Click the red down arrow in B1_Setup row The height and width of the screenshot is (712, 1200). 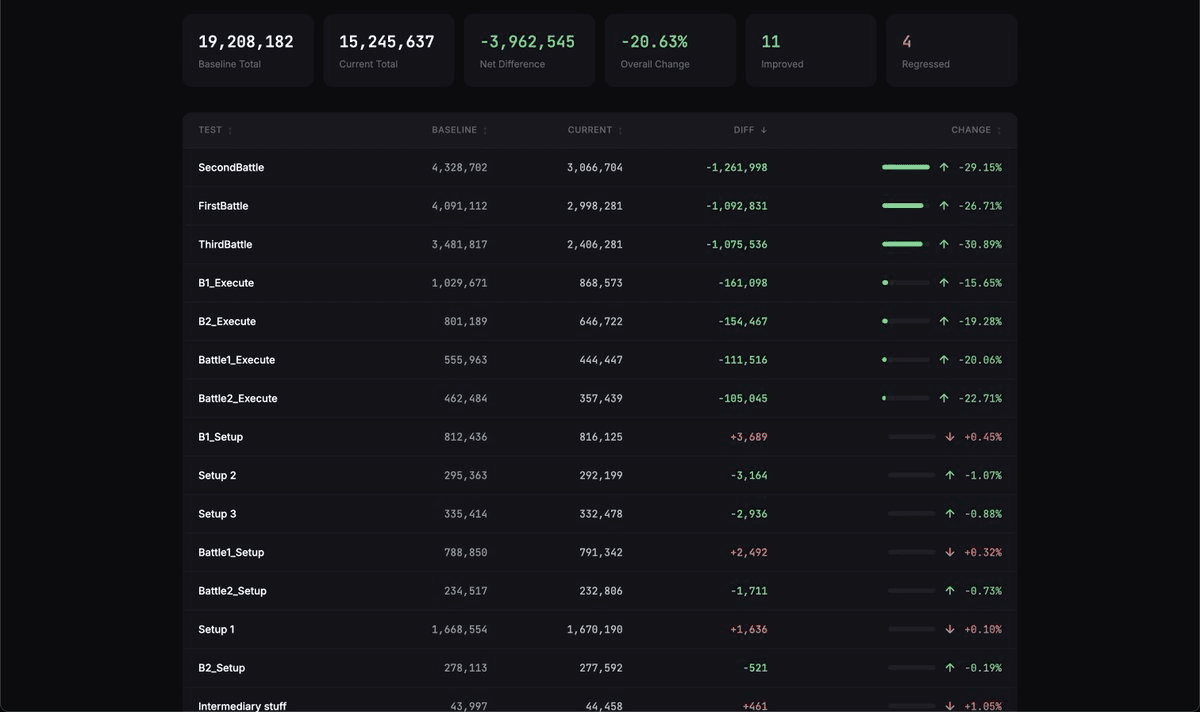[x=950, y=437]
